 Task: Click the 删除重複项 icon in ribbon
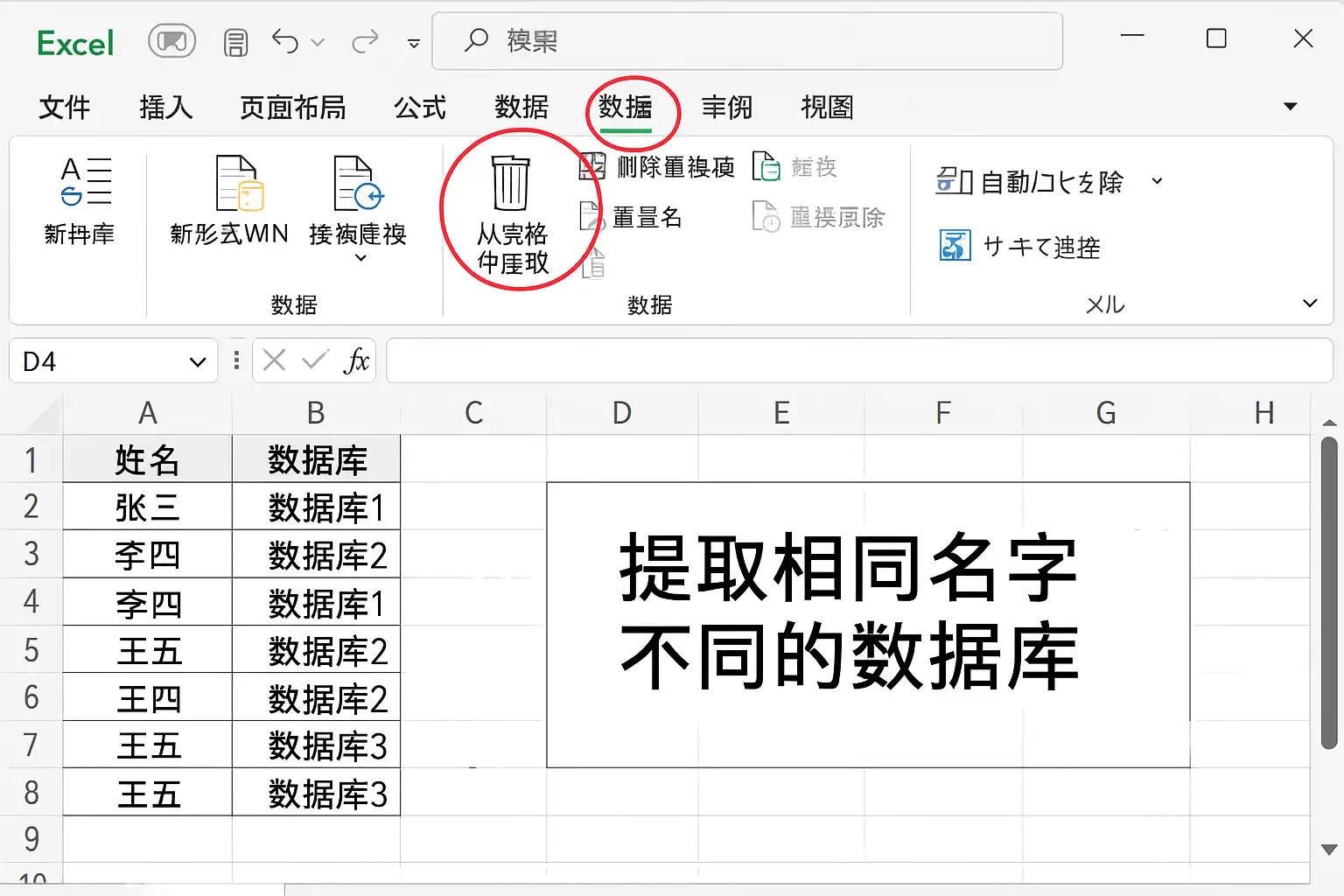coord(592,166)
